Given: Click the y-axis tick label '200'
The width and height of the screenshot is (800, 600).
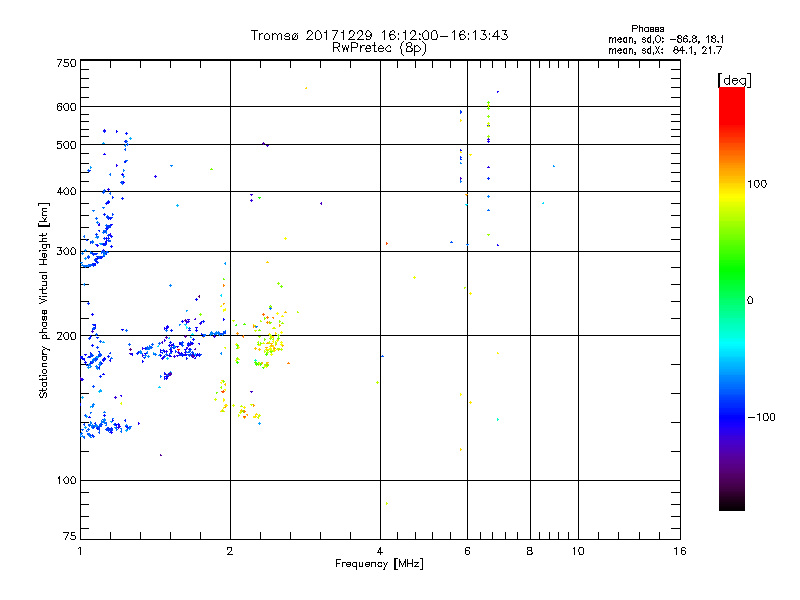Looking at the screenshot, I should click(x=66, y=336).
